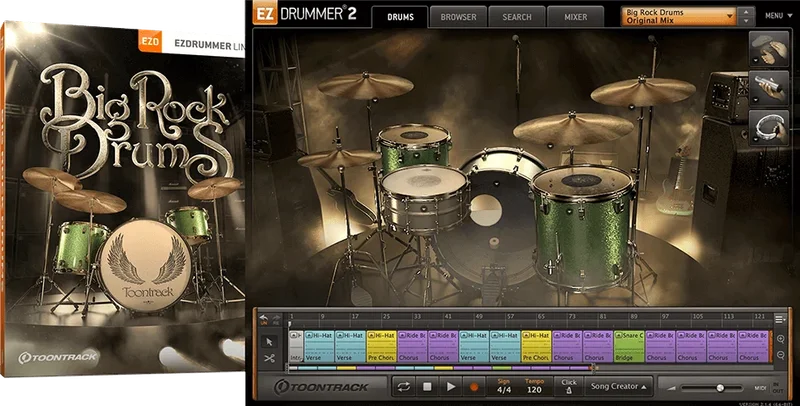Click bar 17 on the timeline ruler
Viewport: 800px width, 406px height.
click(x=355, y=317)
